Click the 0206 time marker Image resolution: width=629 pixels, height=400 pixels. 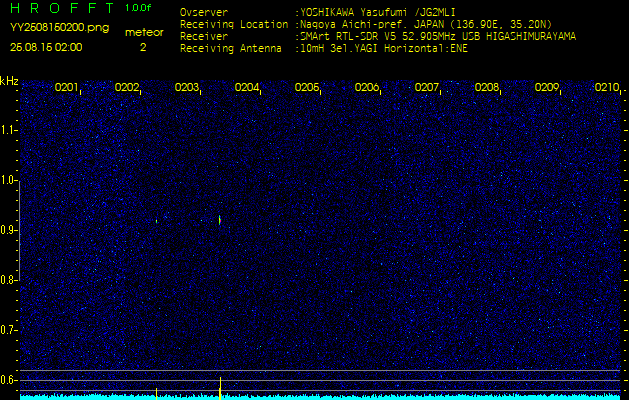(367, 87)
